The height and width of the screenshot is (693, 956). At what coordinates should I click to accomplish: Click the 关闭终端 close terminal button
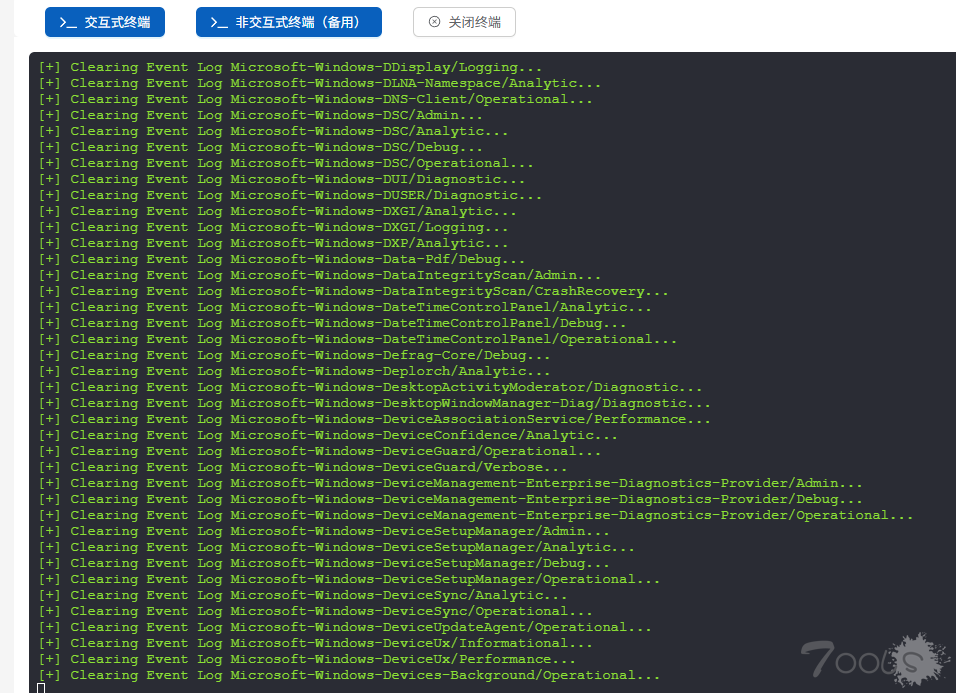point(464,22)
